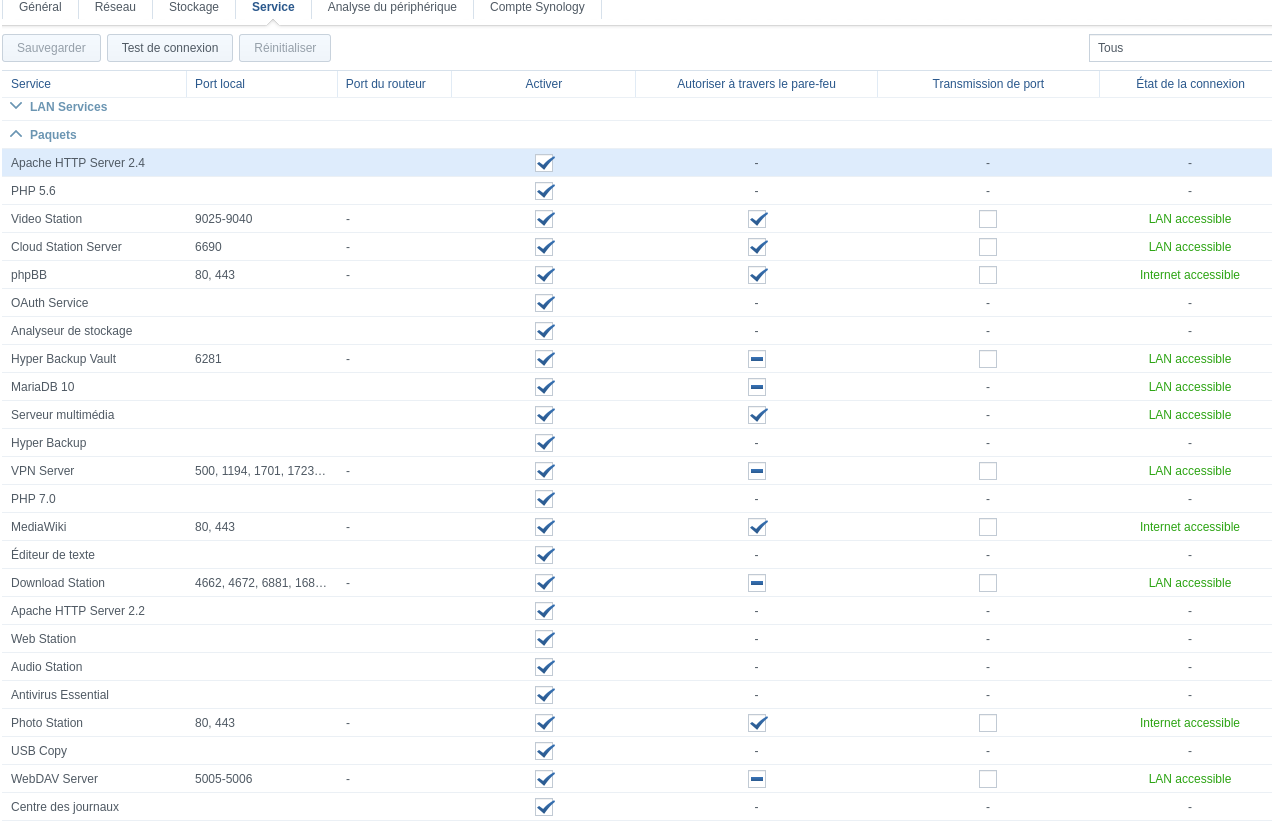
Task: Uncheck Activer for USB Copy
Action: 544,751
